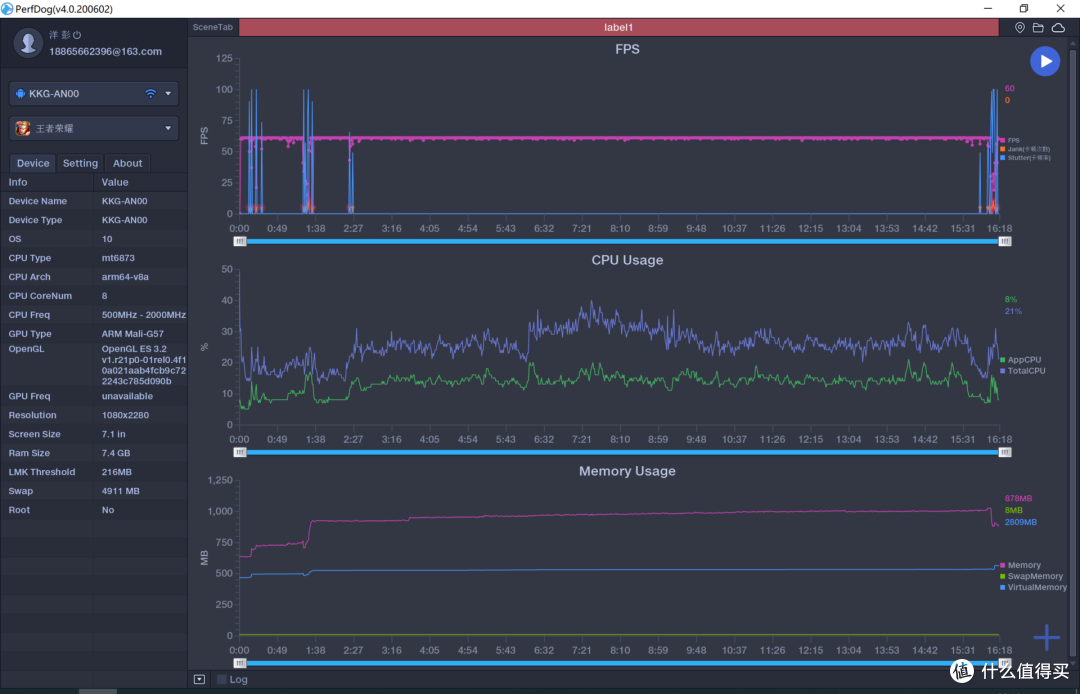The height and width of the screenshot is (694, 1080).
Task: Click the cloud upload icon
Action: pos(1058,28)
